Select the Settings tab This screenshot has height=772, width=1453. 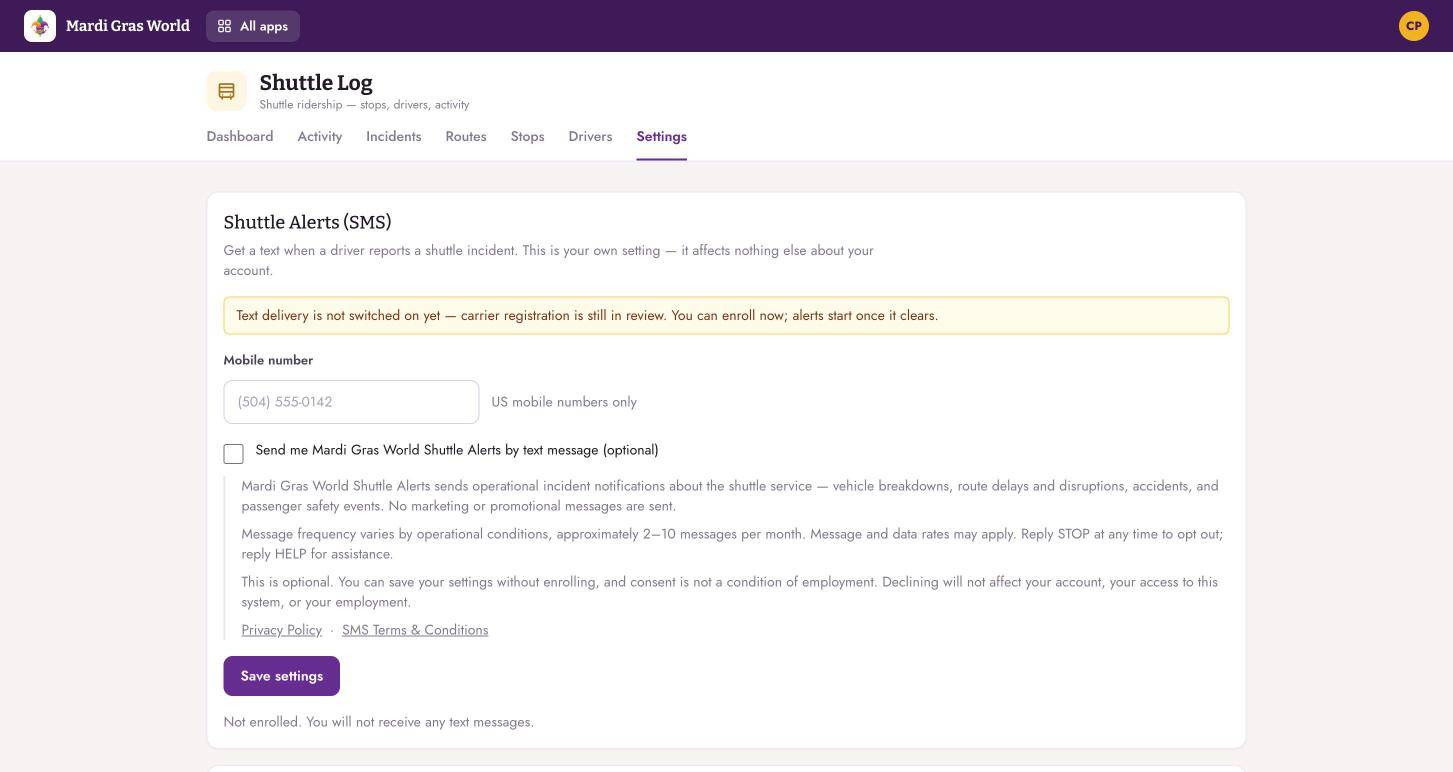pyautogui.click(x=662, y=136)
